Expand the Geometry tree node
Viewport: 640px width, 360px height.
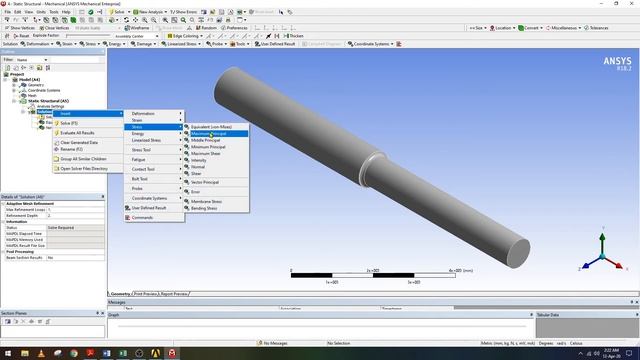pyautogui.click(x=15, y=85)
